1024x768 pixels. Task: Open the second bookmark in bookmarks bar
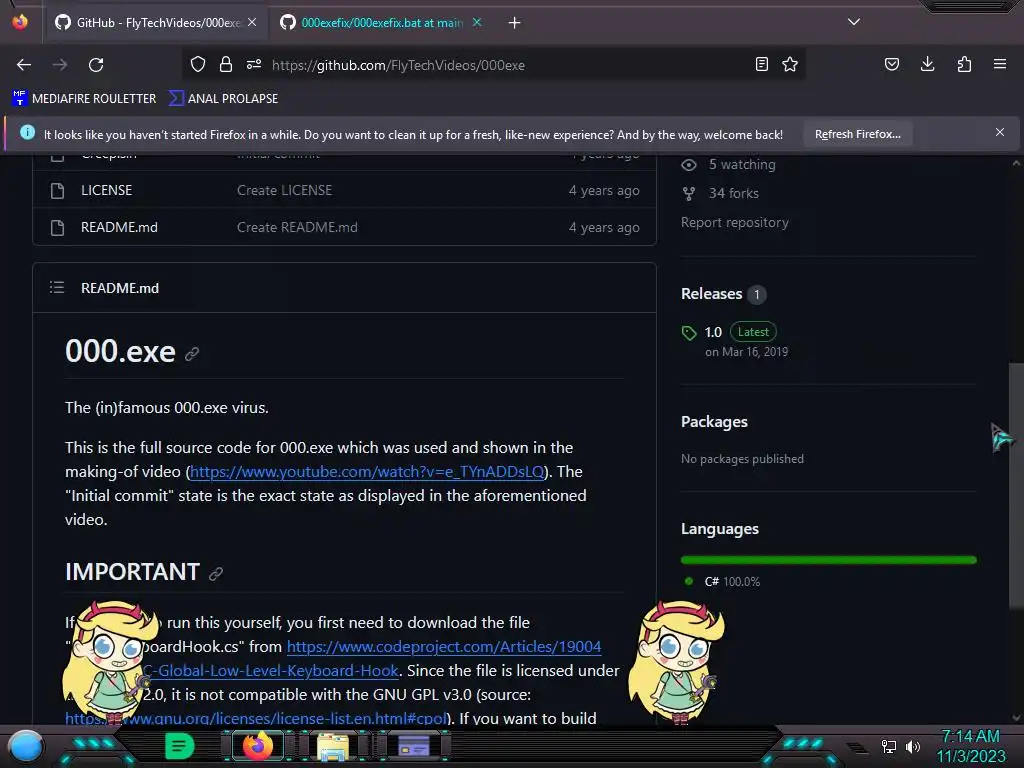tap(223, 99)
